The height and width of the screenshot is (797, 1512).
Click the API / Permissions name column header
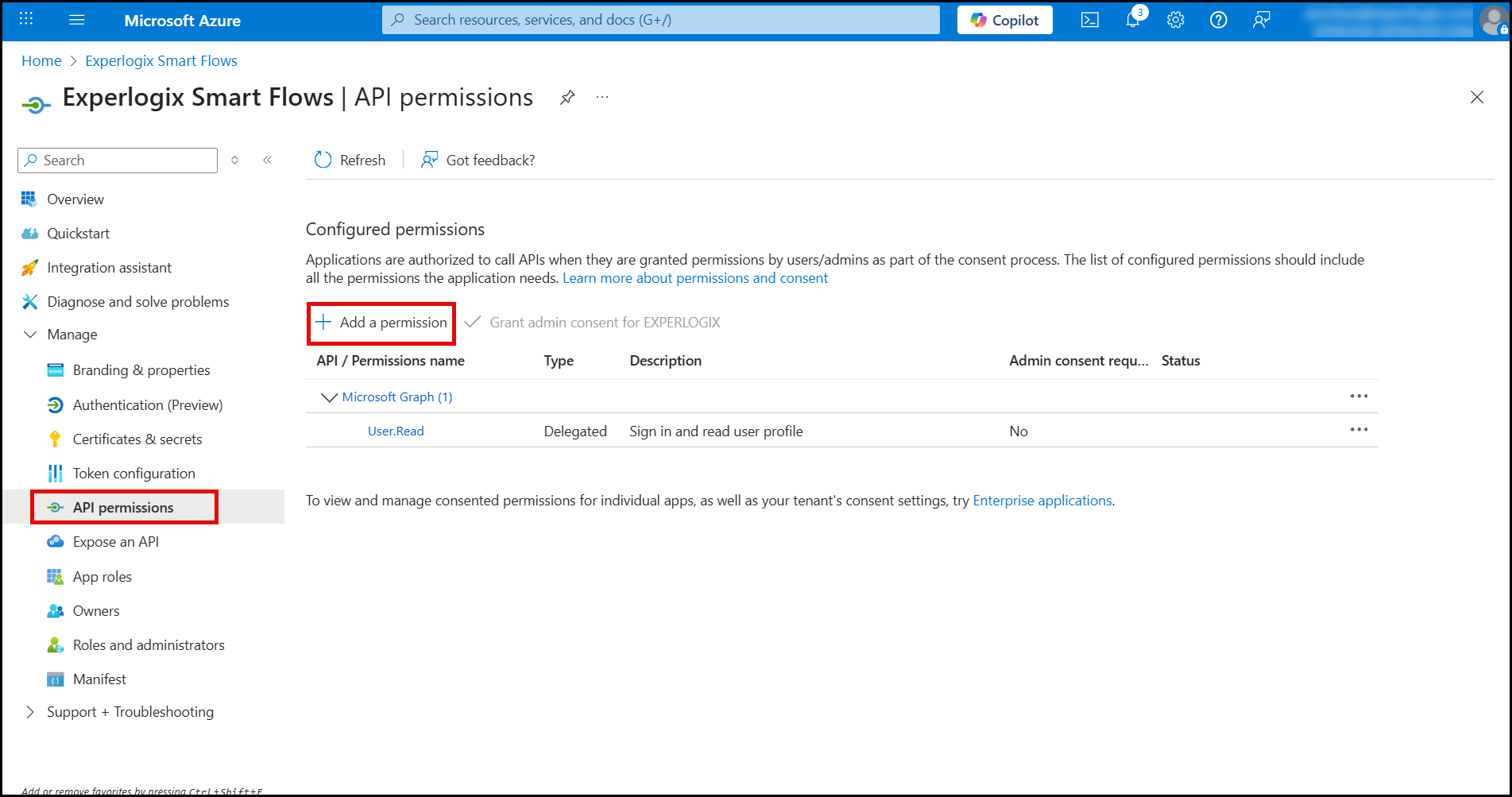pos(390,360)
